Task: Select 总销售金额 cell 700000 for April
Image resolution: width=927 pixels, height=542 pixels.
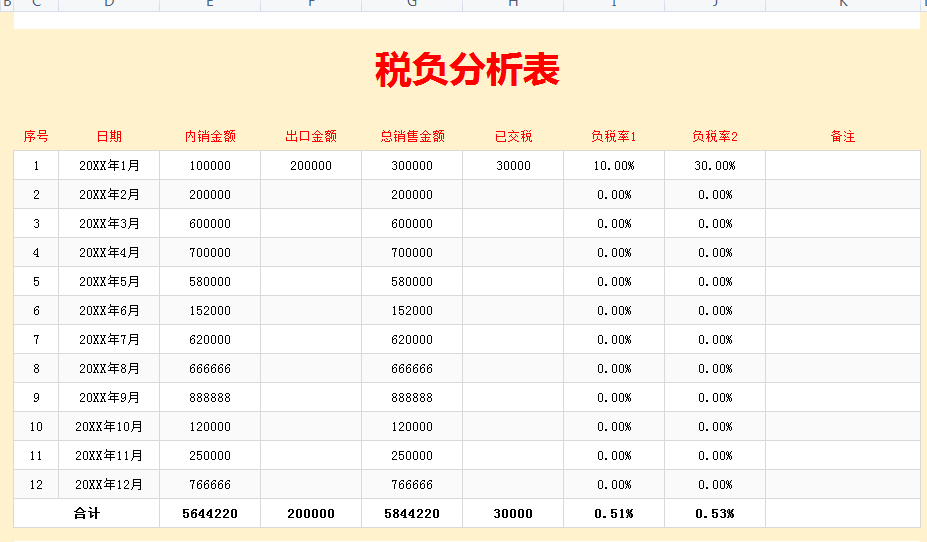Action: [412, 252]
